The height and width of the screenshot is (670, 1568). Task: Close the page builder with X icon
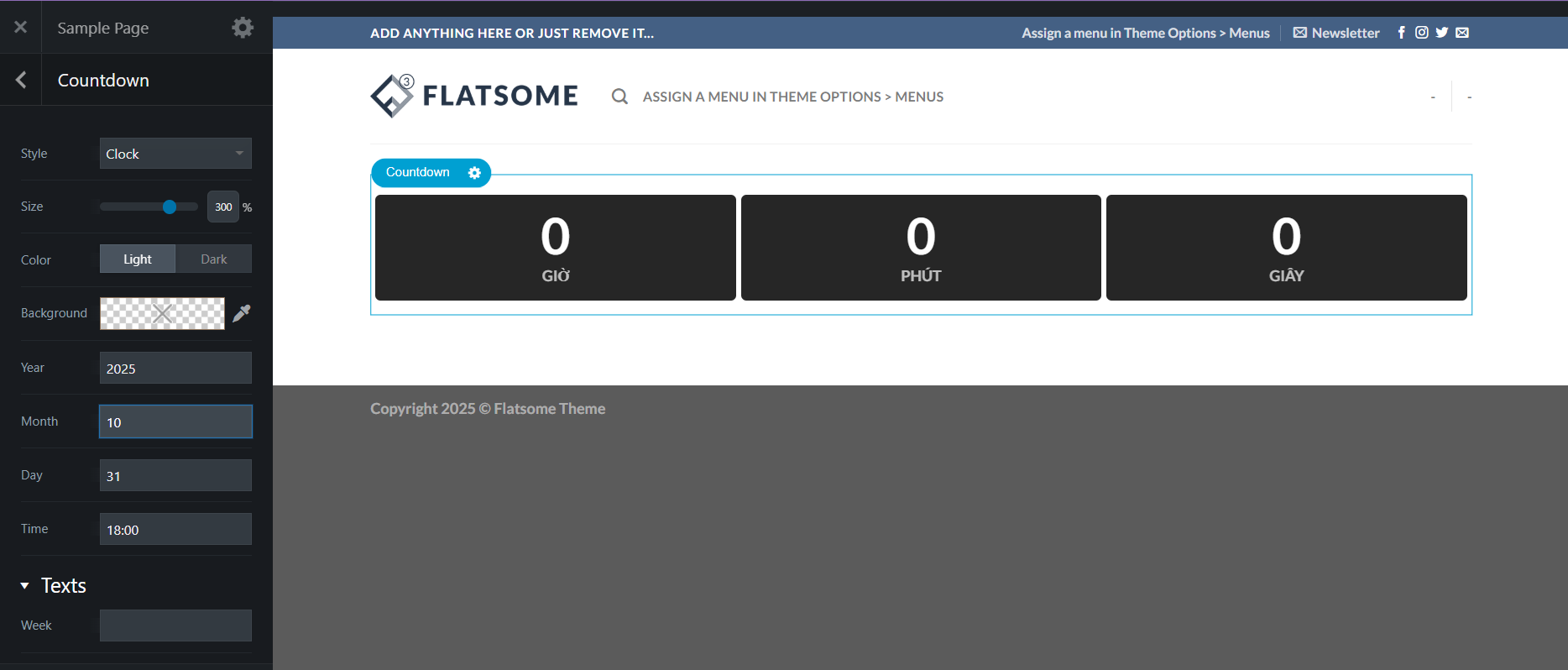click(x=21, y=27)
